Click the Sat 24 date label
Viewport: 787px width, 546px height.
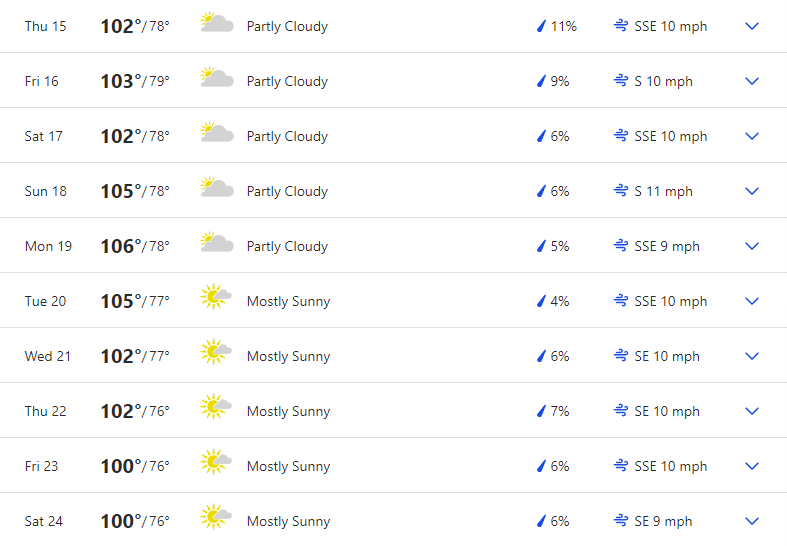44,521
